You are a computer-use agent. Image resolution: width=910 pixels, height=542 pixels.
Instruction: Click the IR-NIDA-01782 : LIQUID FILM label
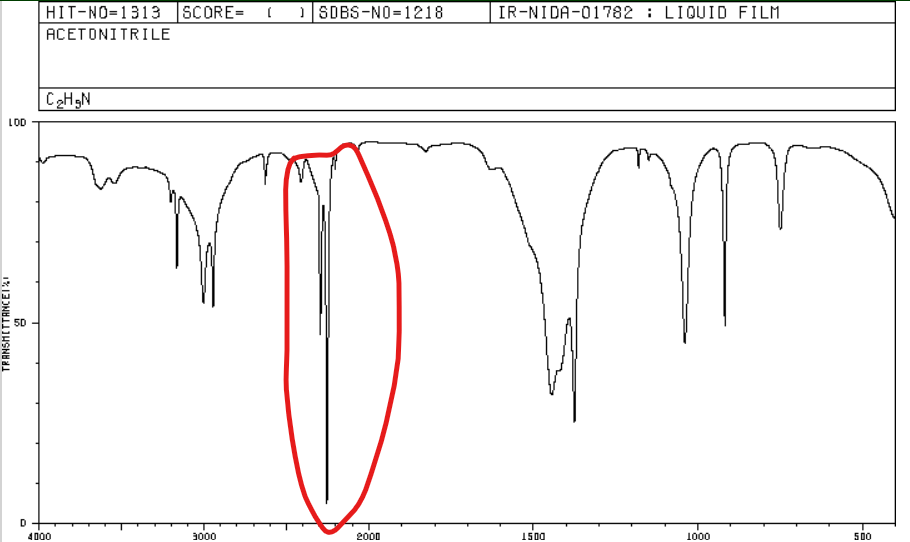[x=638, y=13]
